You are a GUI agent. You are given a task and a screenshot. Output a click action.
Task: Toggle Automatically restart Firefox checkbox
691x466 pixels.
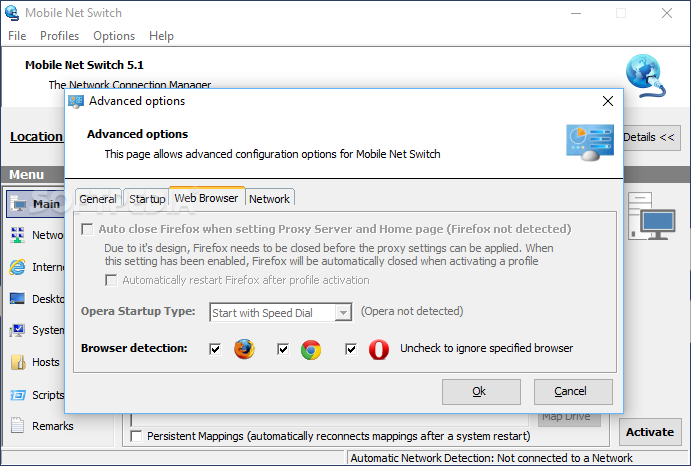(111, 280)
